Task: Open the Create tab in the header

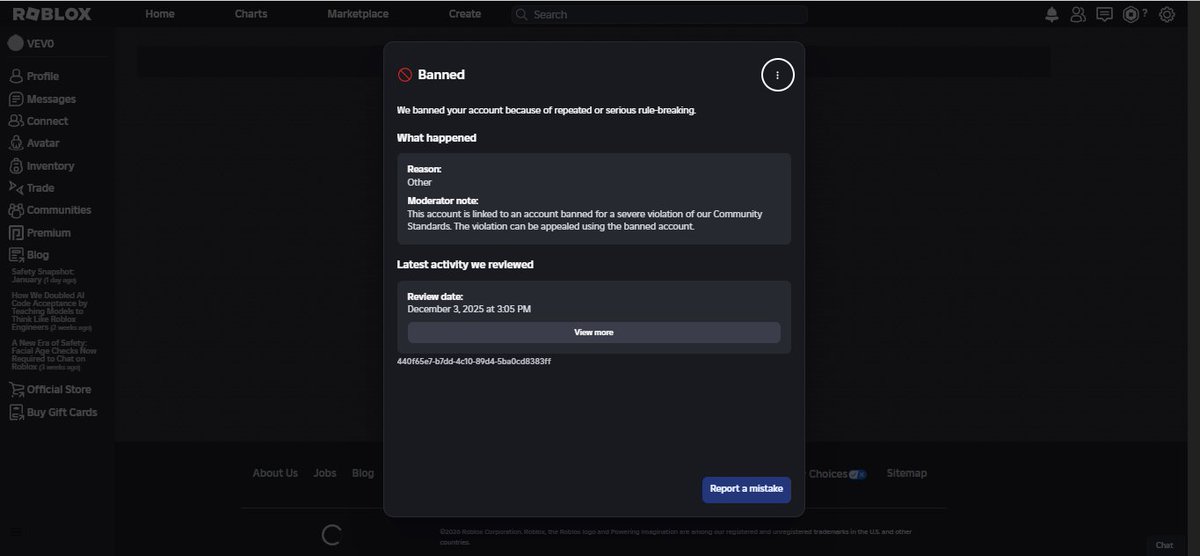Action: click(x=465, y=14)
